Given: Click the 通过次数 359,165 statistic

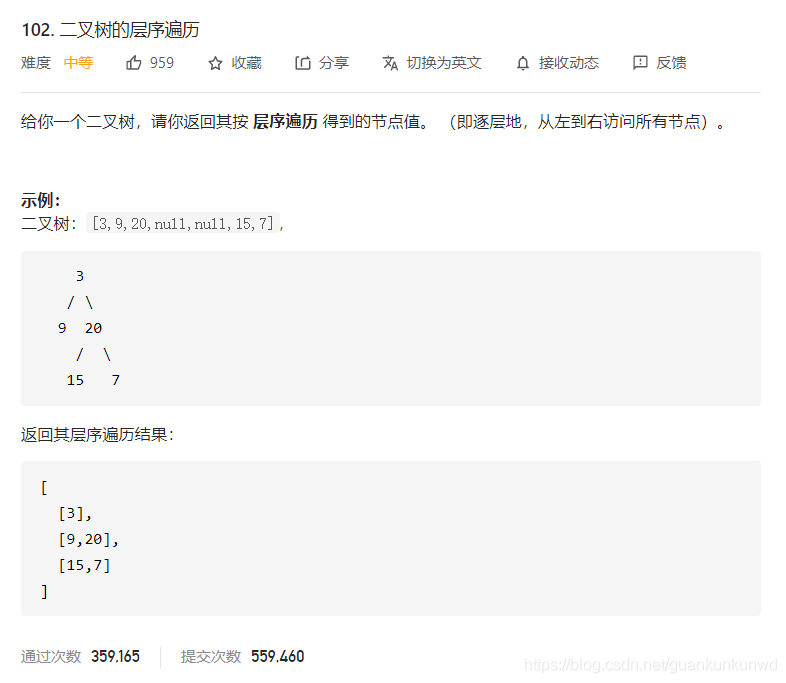Looking at the screenshot, I should click(80, 656).
